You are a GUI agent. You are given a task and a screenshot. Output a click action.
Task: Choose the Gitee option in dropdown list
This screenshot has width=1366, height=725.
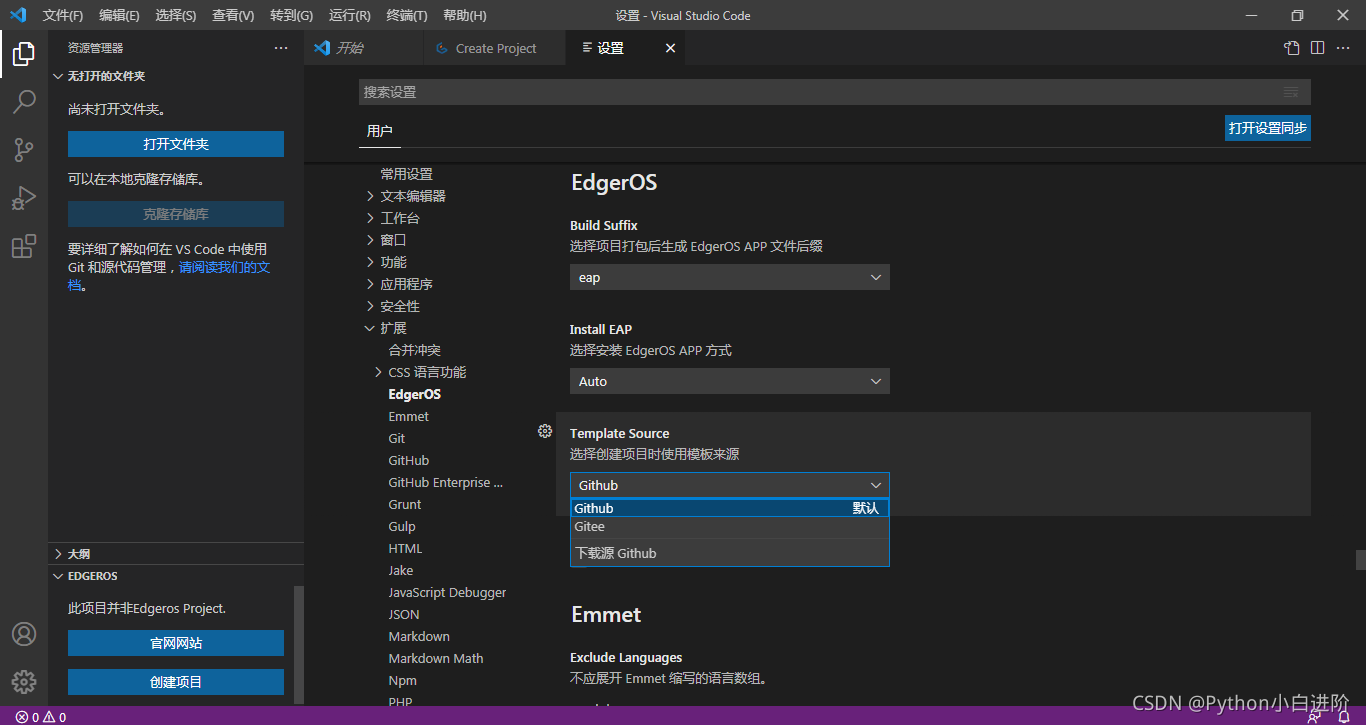tap(730, 527)
